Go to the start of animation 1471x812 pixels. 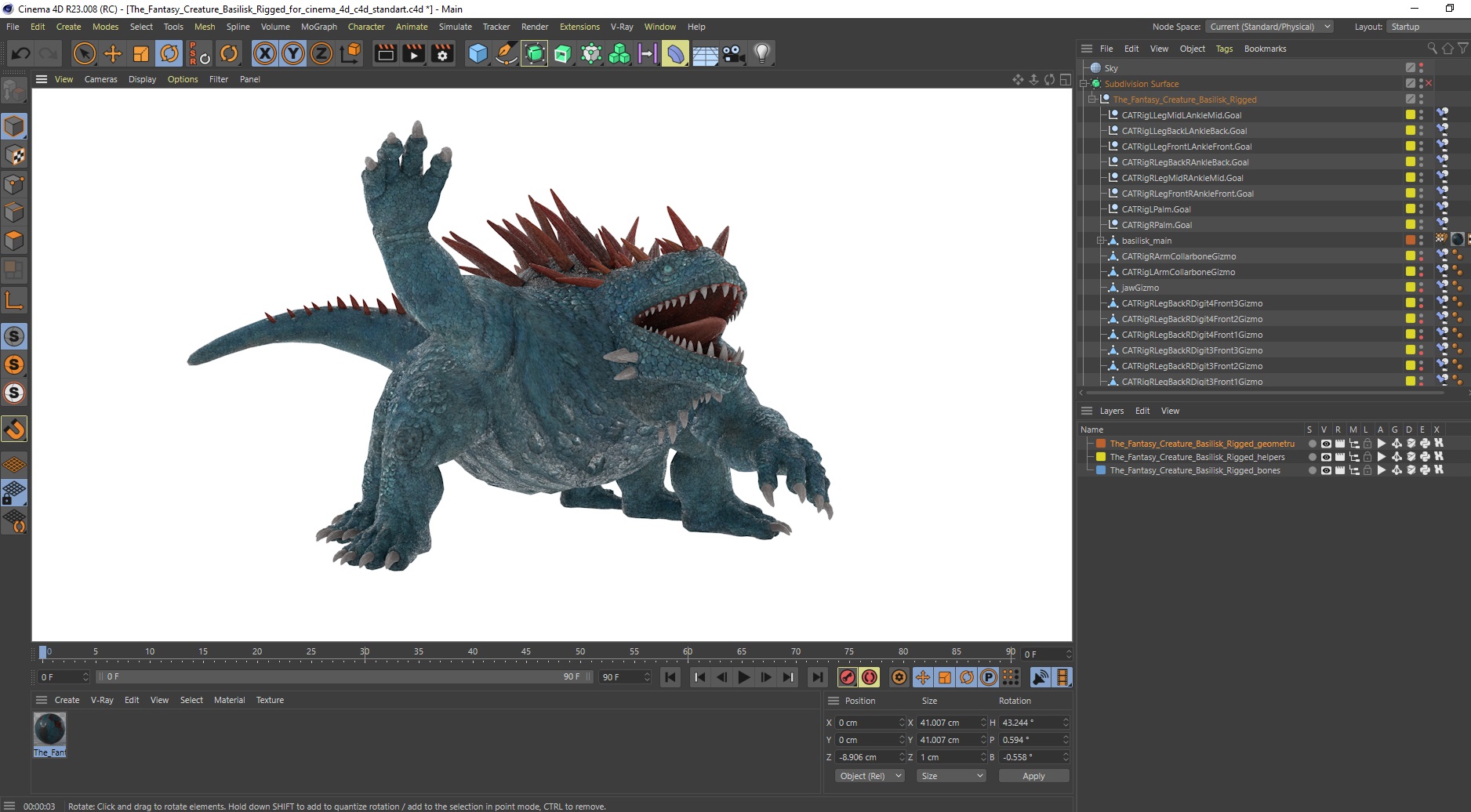pos(670,677)
